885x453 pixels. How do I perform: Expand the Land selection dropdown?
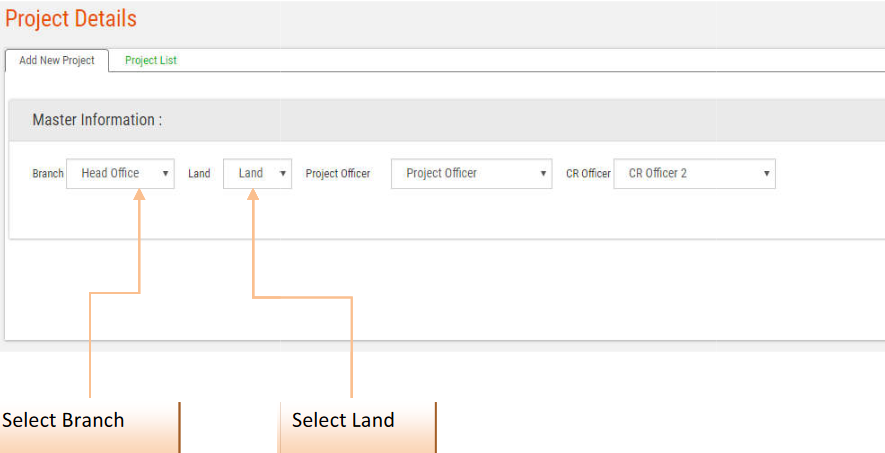click(x=256, y=174)
